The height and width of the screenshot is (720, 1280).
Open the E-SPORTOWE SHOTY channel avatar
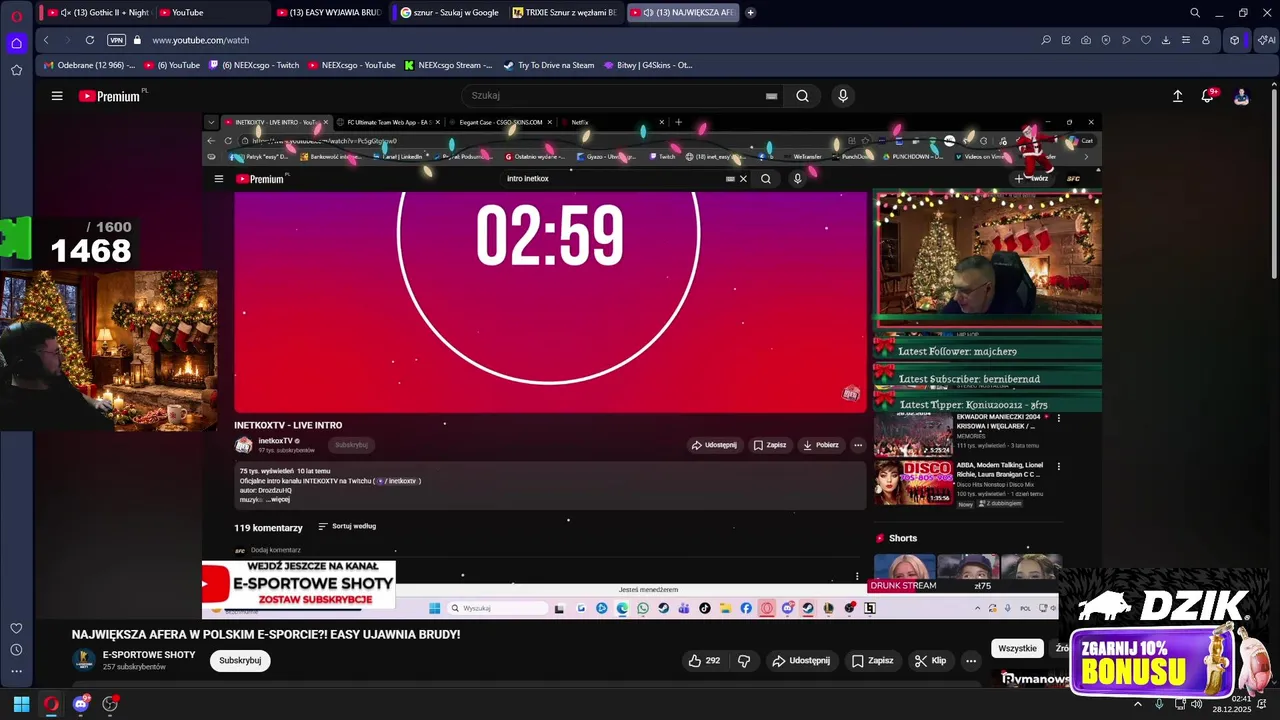pyautogui.click(x=84, y=660)
